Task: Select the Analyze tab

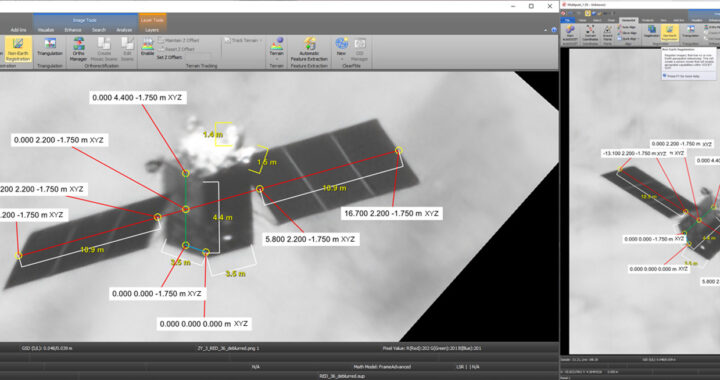Action: click(x=124, y=30)
